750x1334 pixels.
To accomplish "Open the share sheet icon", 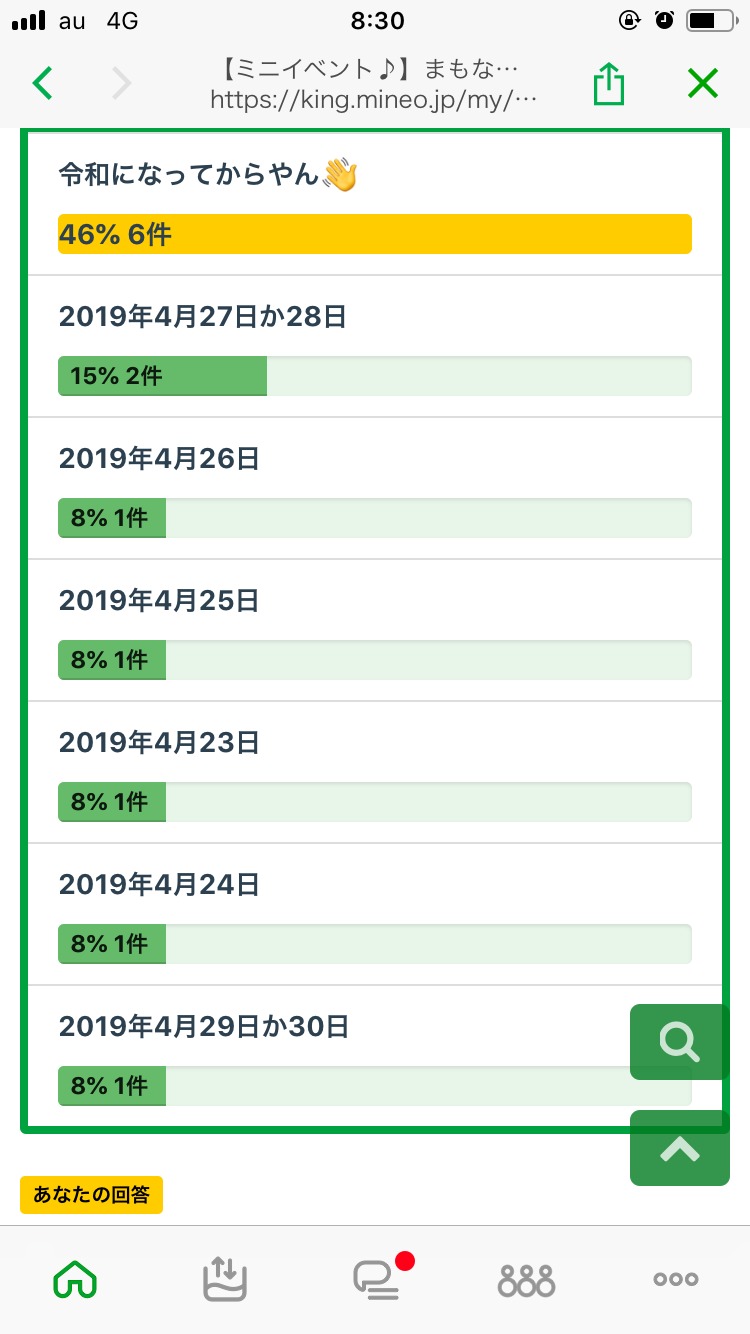I will pos(608,84).
